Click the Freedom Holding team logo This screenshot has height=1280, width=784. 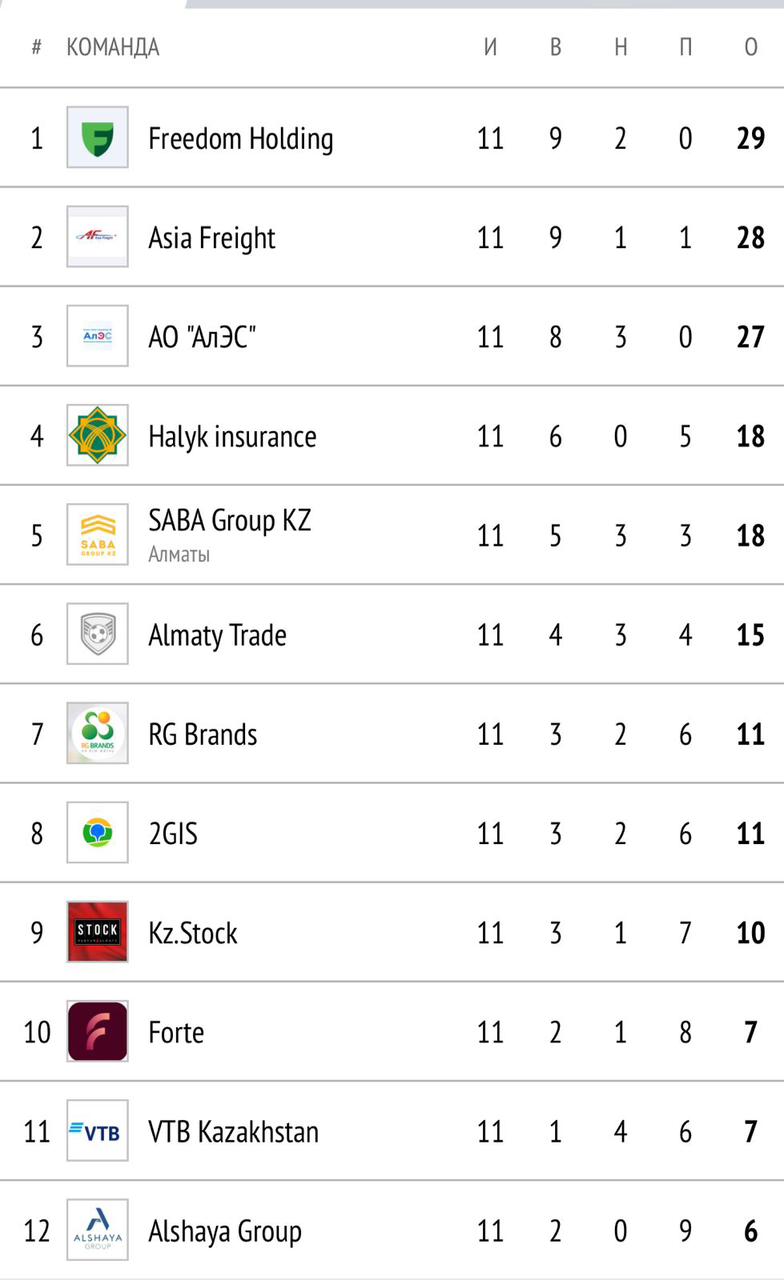point(97,137)
